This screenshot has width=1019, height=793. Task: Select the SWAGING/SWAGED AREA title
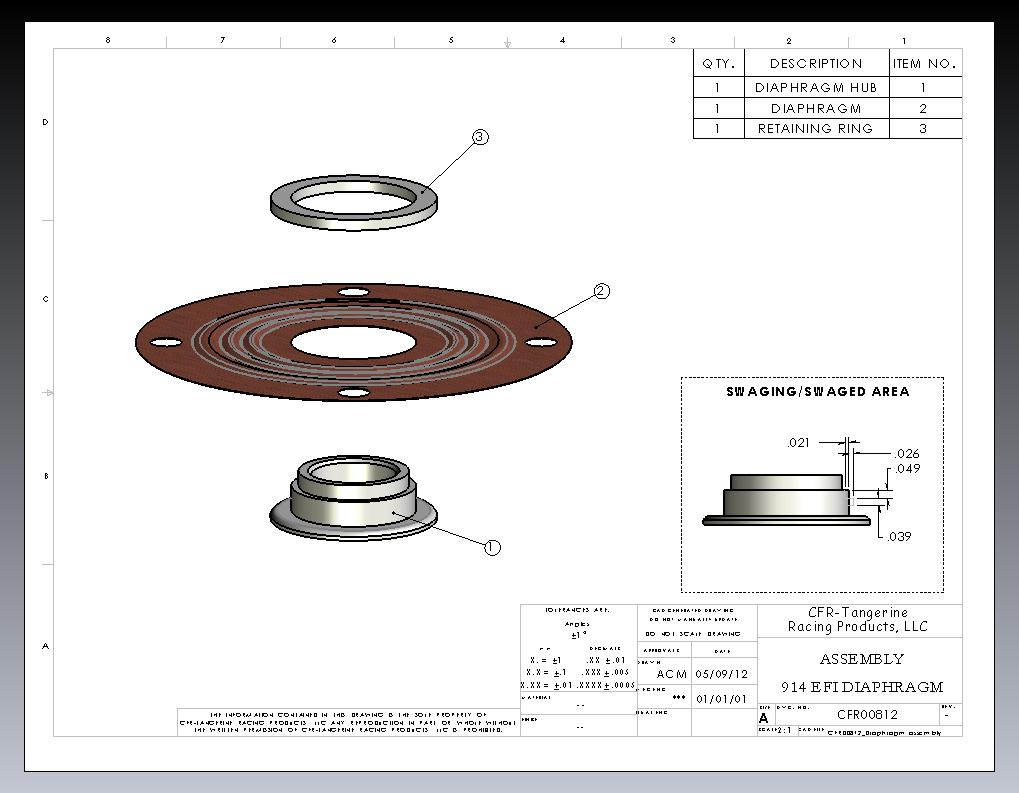click(818, 392)
